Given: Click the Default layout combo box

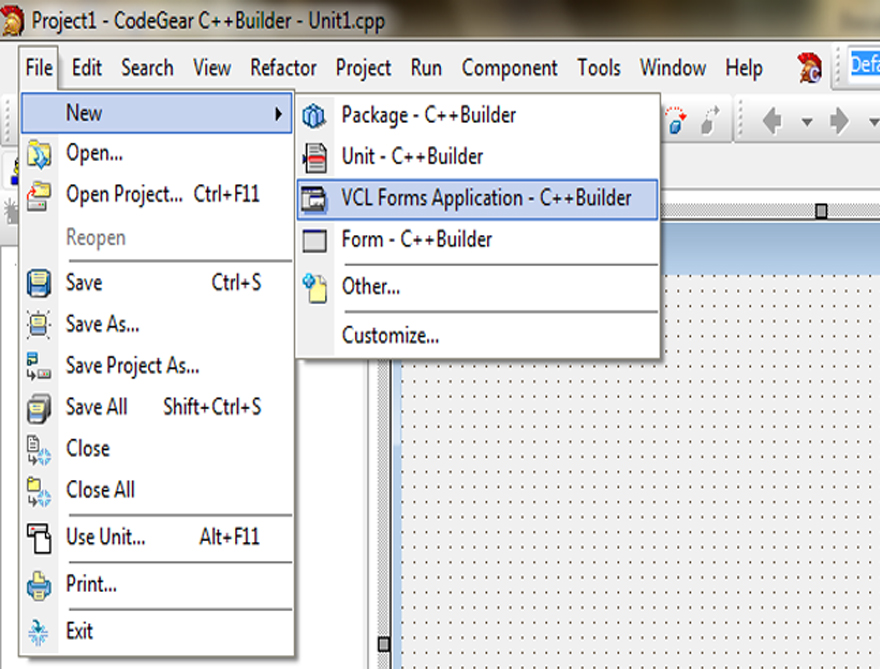Looking at the screenshot, I should pyautogui.click(x=863, y=65).
